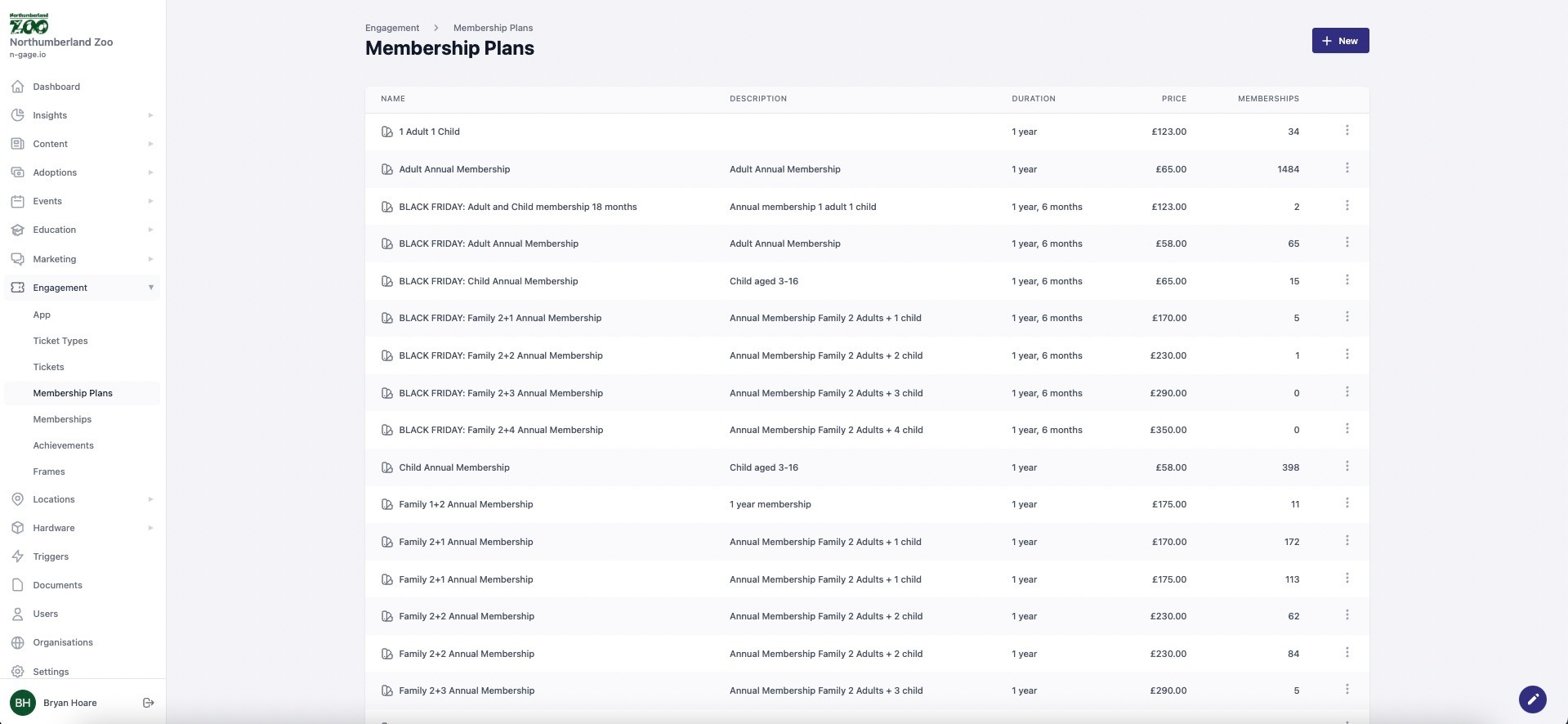Click the floating pencil edit icon
Viewport: 1568px width, 724px height.
(1532, 699)
